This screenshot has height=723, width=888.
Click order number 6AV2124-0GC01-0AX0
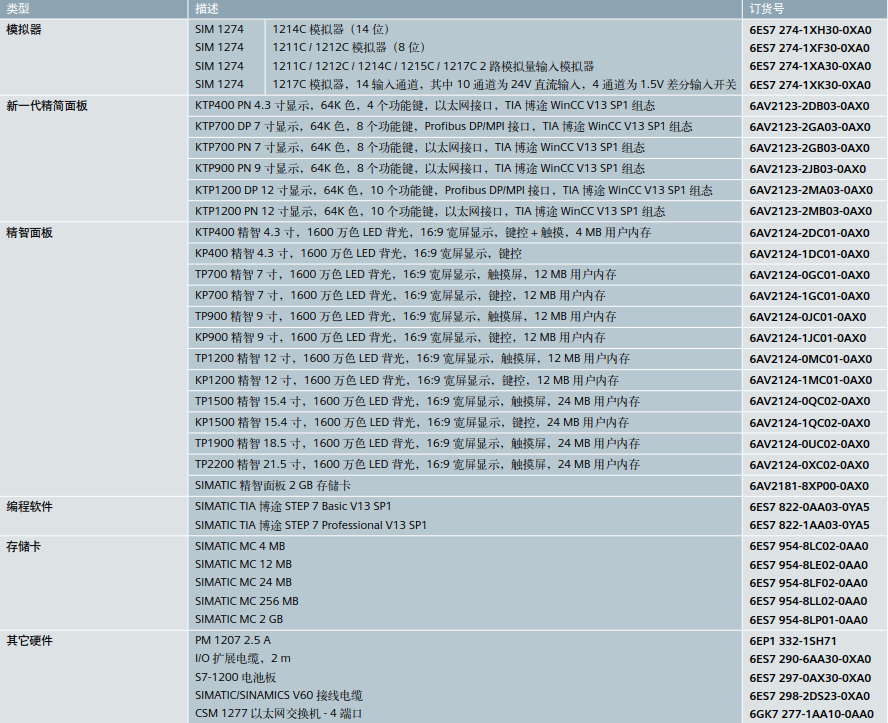tap(809, 275)
